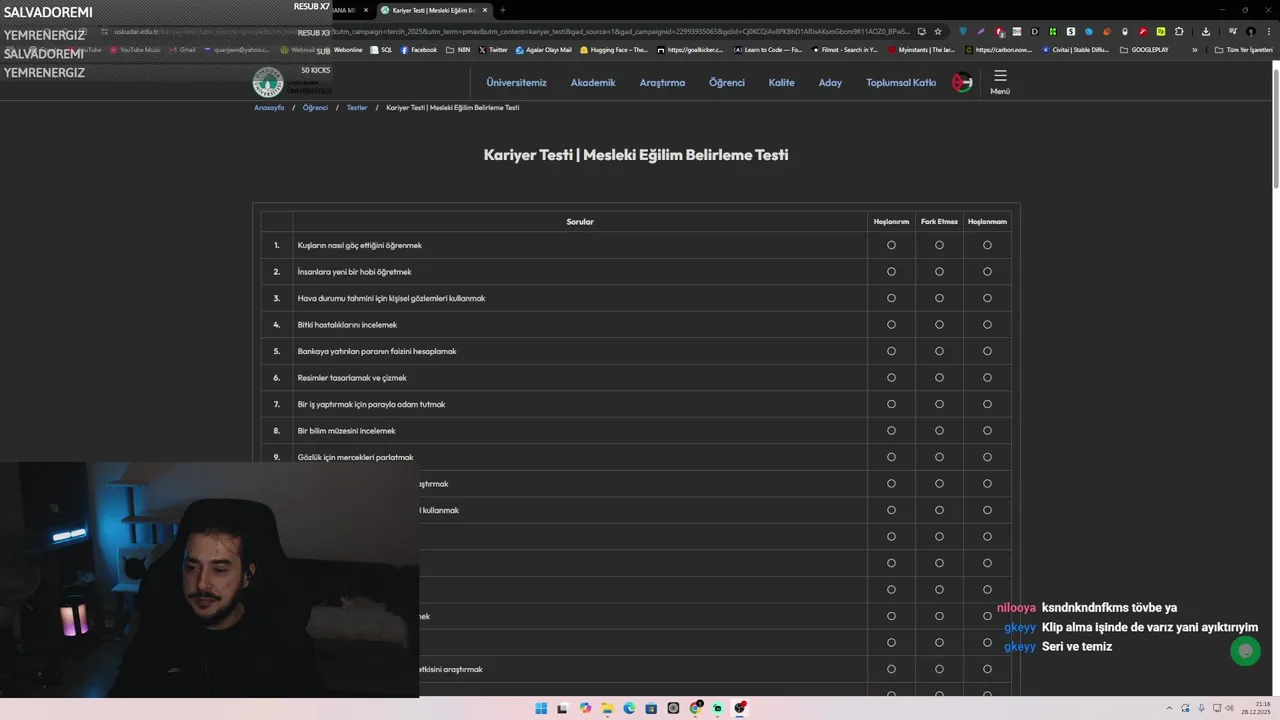Image resolution: width=1280 pixels, height=720 pixels.
Task: Open the NBN bookmark folder
Action: [458, 50]
